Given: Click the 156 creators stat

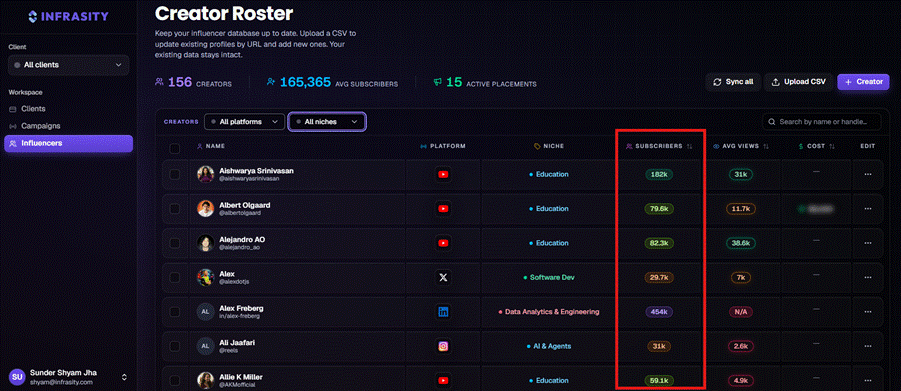Looking at the screenshot, I should (x=194, y=83).
